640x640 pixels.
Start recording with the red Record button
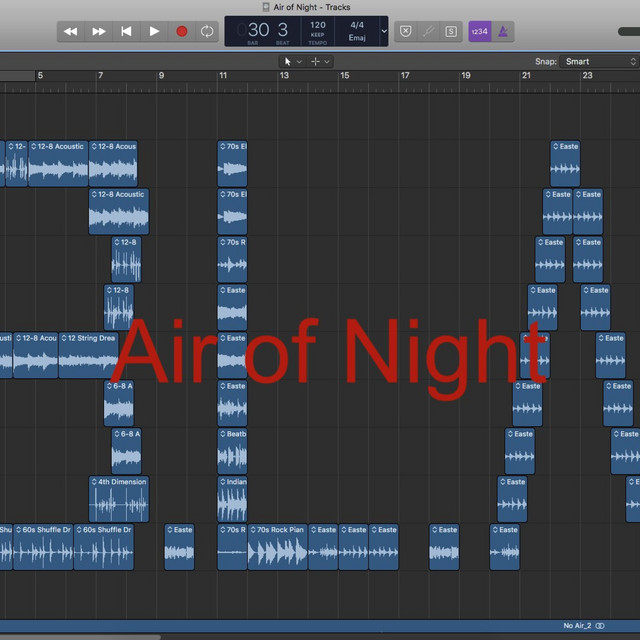tap(182, 31)
